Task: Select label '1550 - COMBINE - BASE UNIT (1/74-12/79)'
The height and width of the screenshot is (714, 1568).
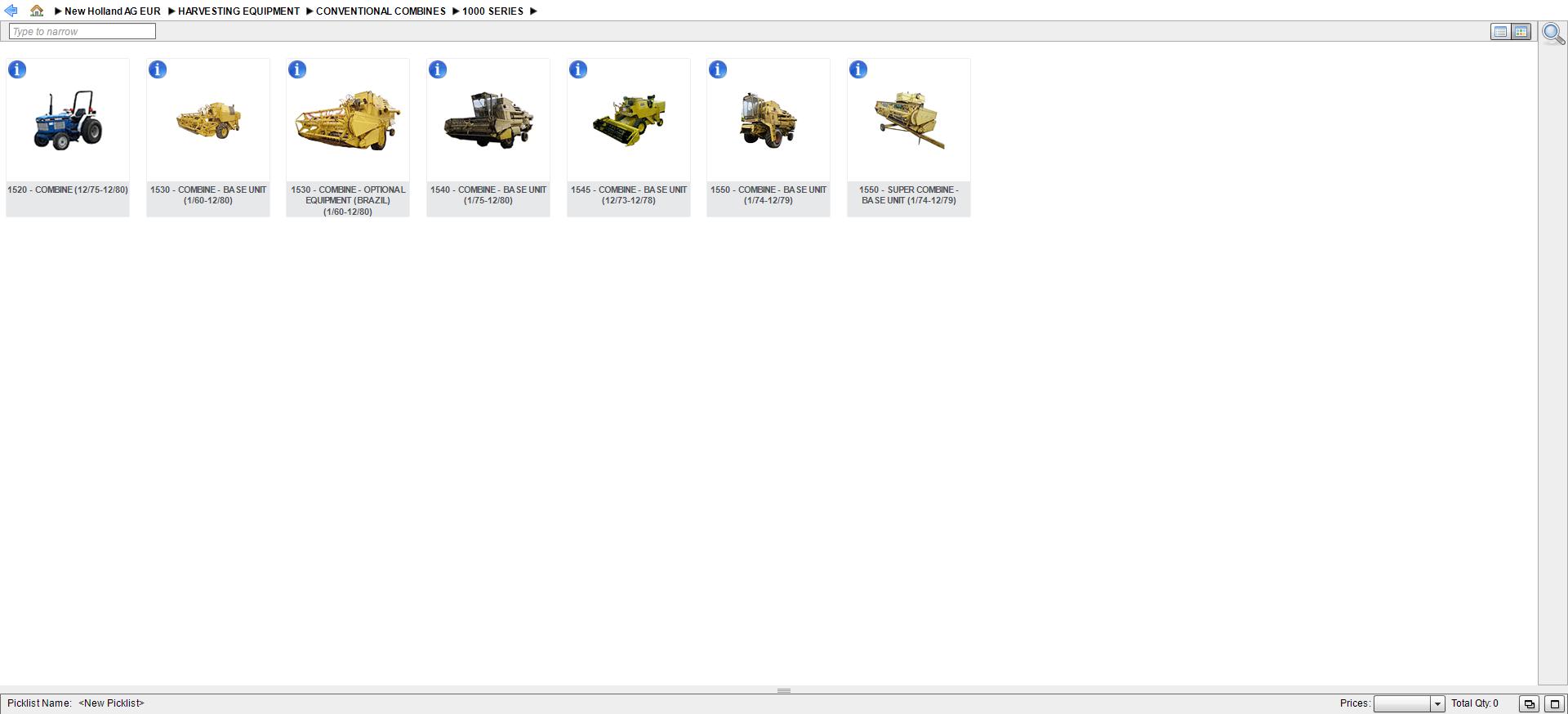Action: [x=768, y=195]
